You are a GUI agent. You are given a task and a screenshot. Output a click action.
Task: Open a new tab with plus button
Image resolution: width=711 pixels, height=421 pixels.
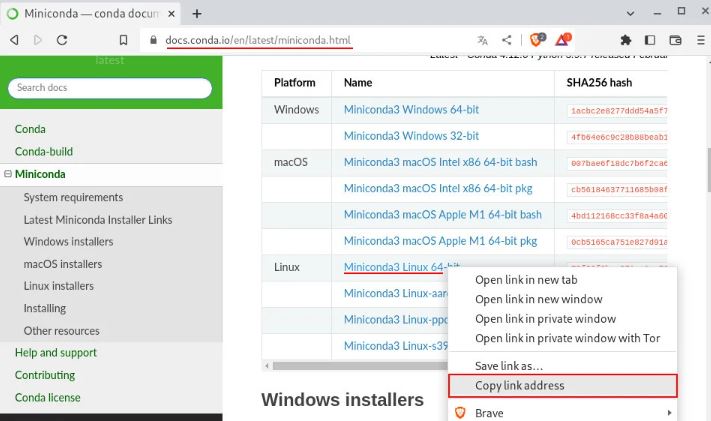pos(197,14)
